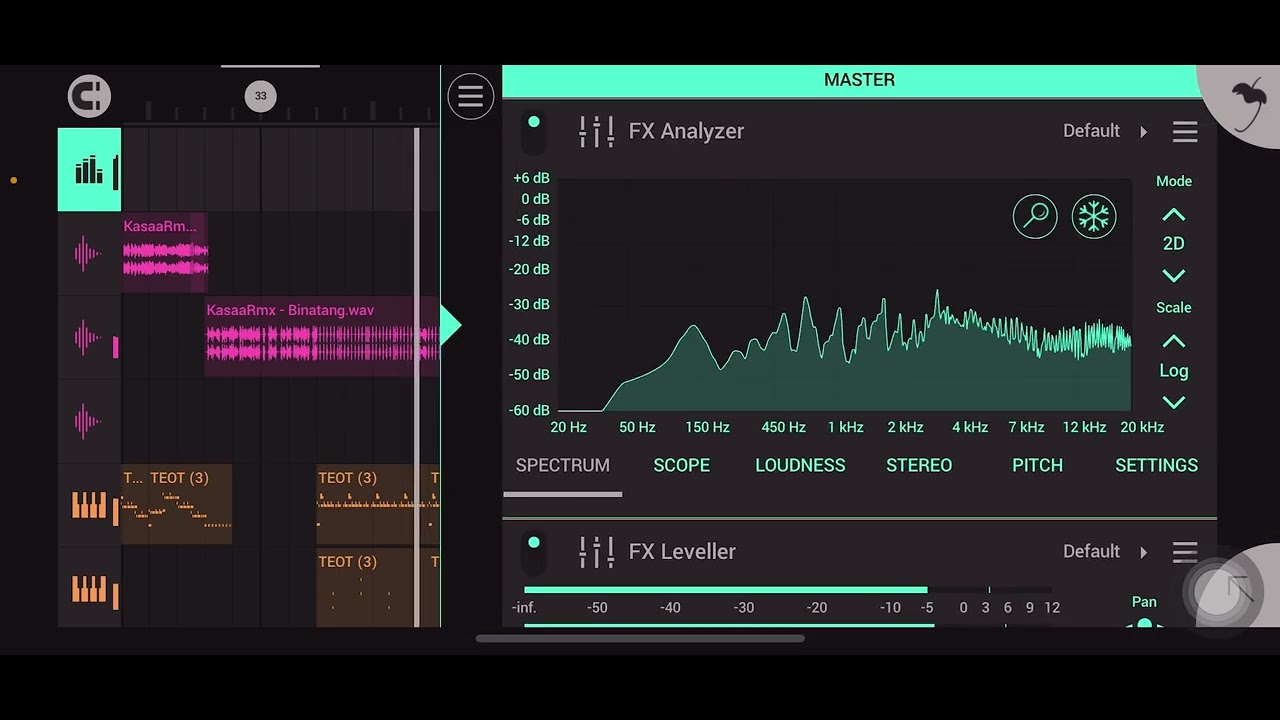
Task: Switch to the SETTINGS tab
Action: point(1156,465)
